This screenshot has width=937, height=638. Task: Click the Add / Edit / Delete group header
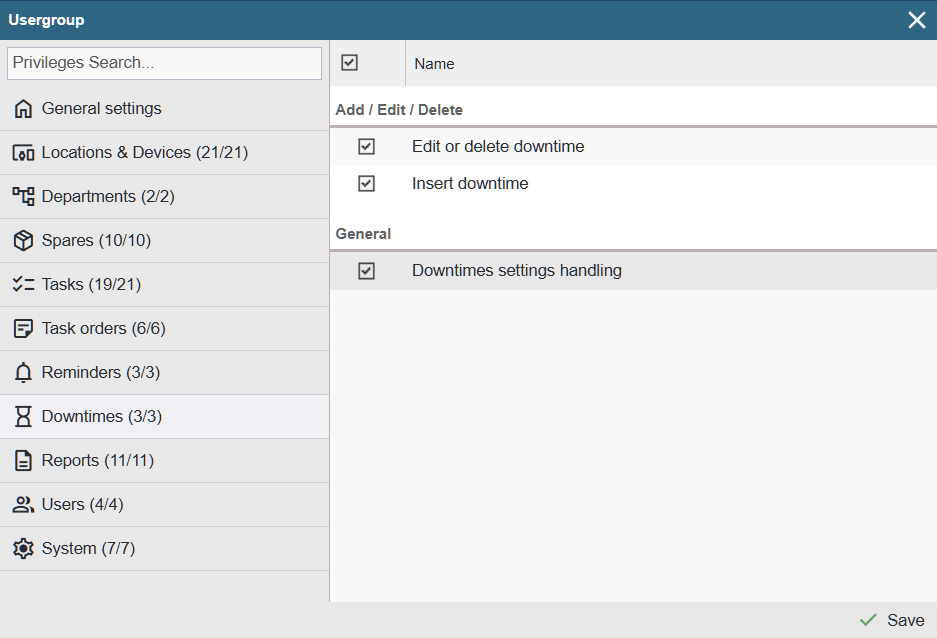(x=399, y=110)
